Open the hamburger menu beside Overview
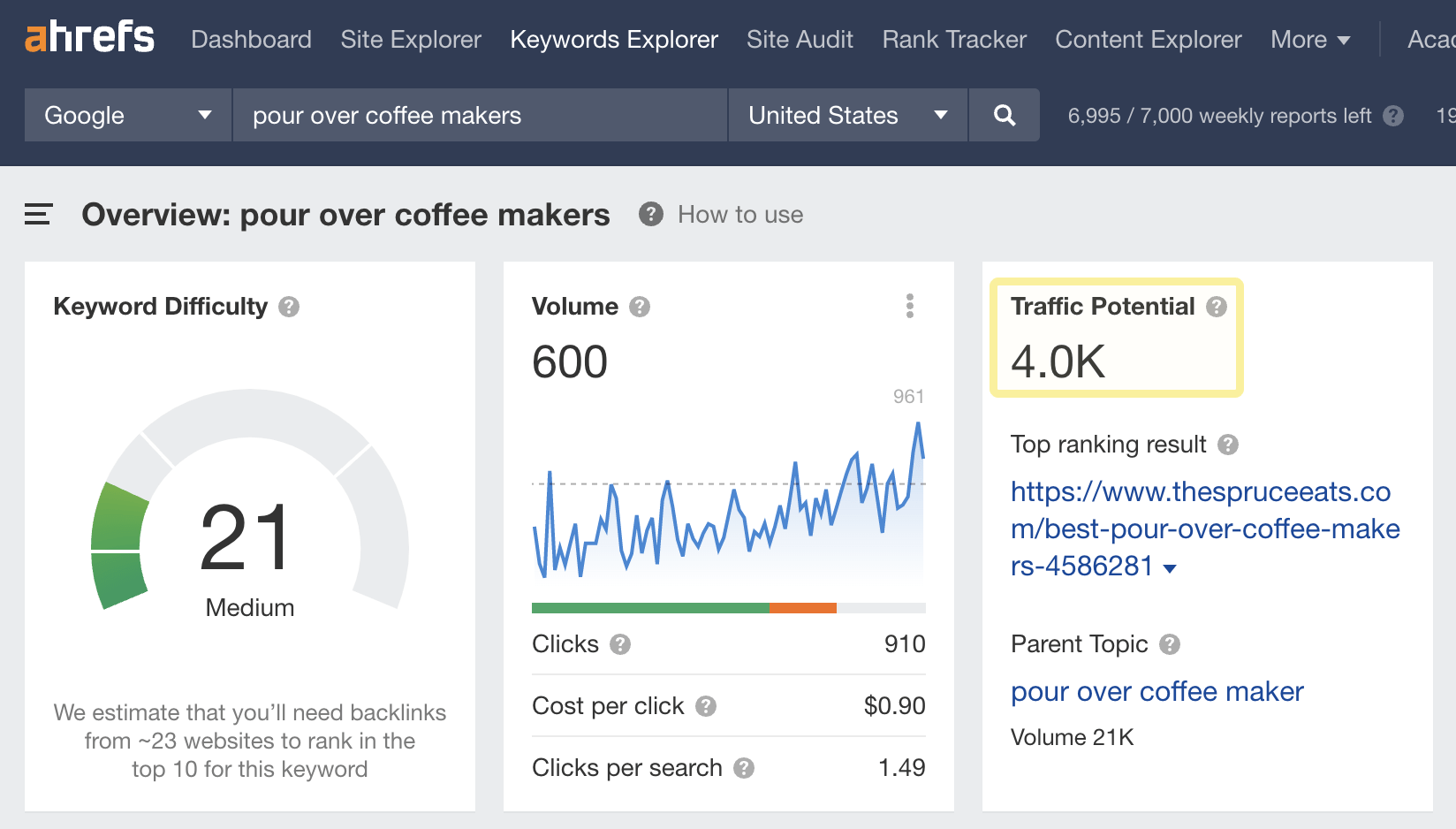 tap(37, 214)
